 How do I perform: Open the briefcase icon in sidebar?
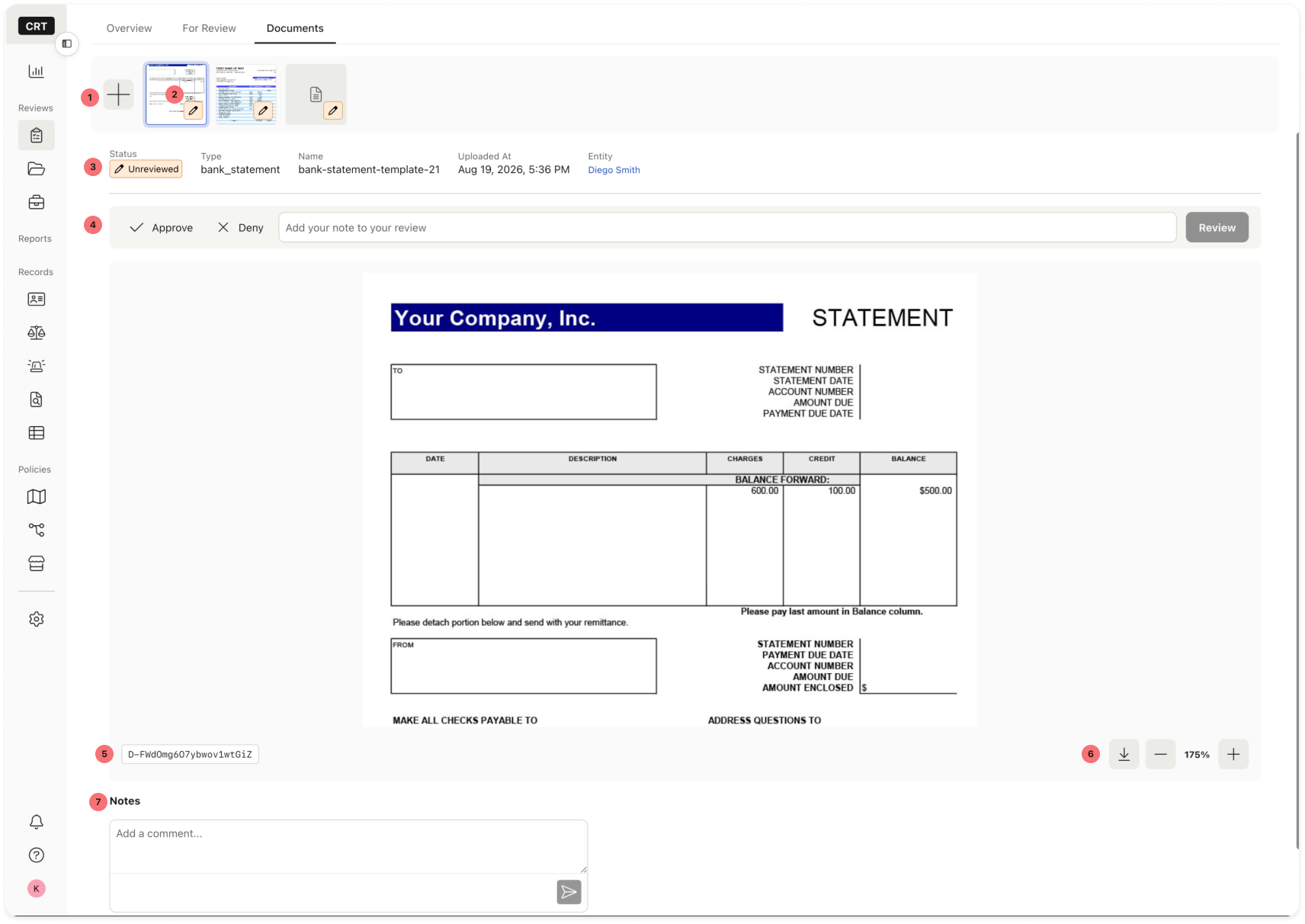pos(36,203)
